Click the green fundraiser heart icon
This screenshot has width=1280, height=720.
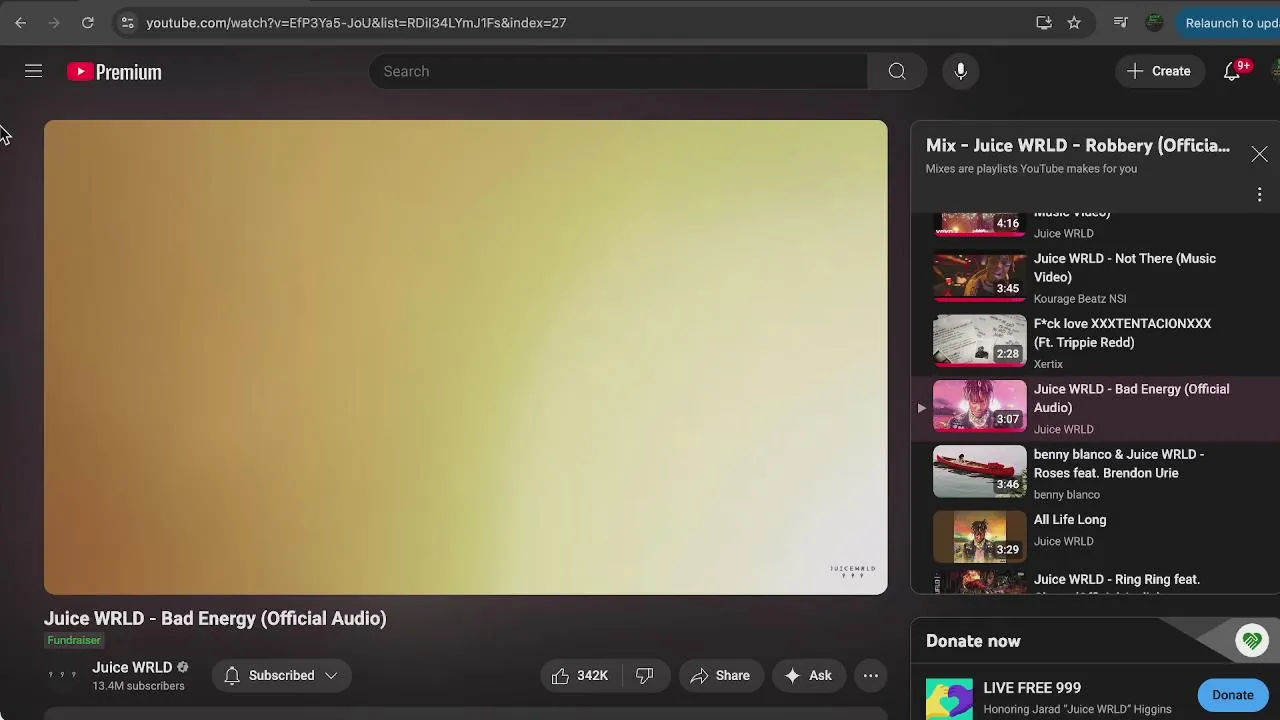(x=1251, y=640)
